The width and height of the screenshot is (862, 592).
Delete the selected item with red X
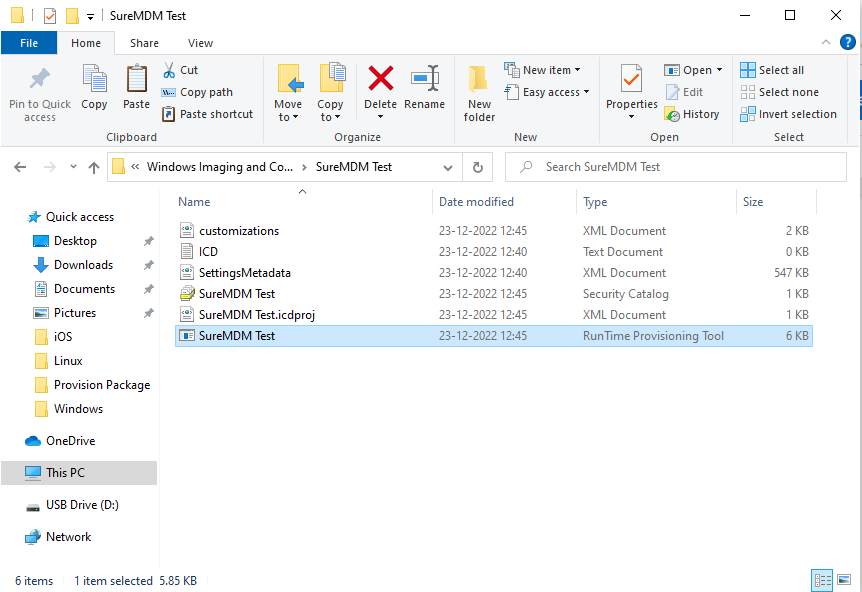380,78
